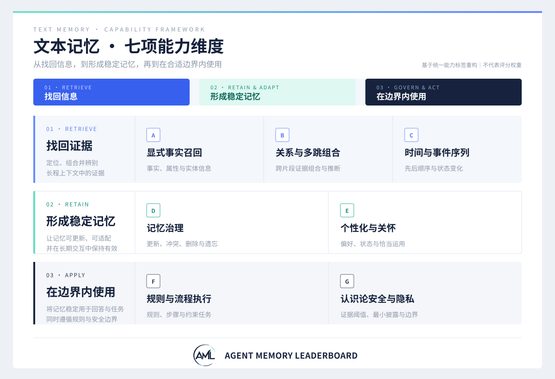Click the 找回证据 section heading
Screen dimensions: 555x379
click(x=69, y=145)
